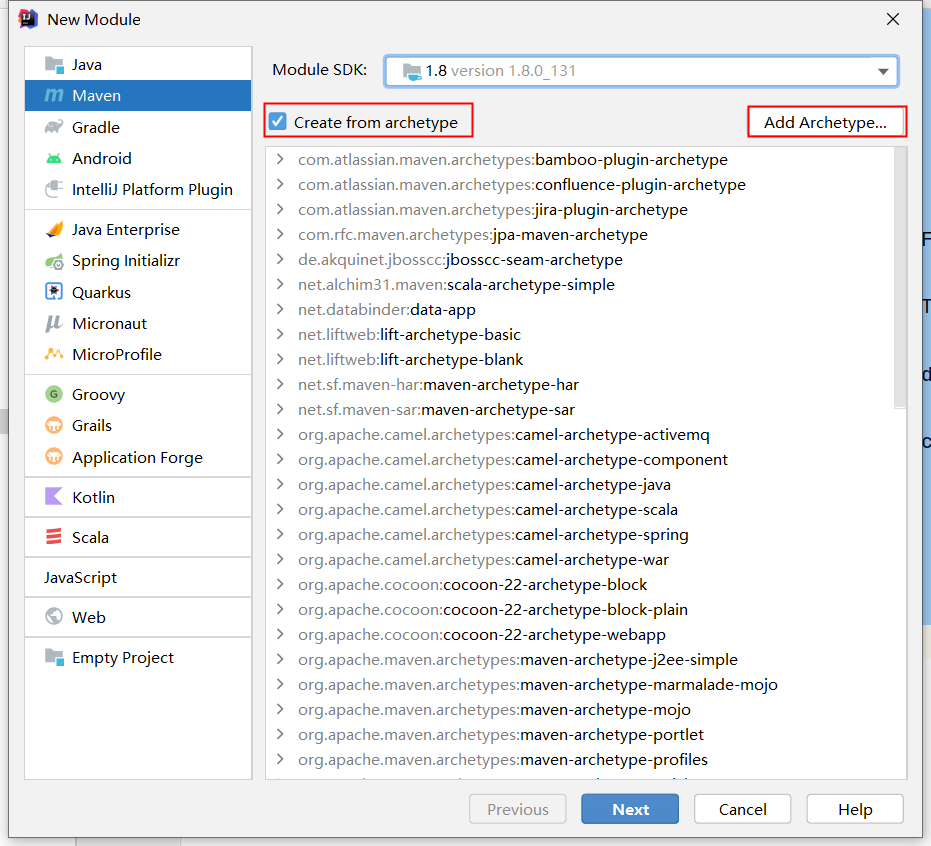Expand the maven-archetype-har node
Image resolution: width=931 pixels, height=846 pixels.
280,384
